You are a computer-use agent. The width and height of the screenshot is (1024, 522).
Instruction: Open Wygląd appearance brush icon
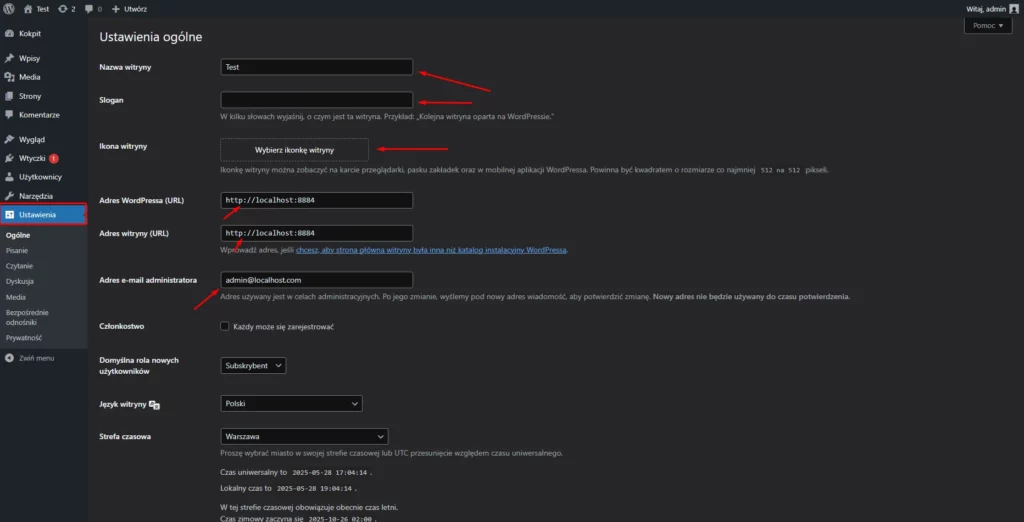[x=9, y=139]
